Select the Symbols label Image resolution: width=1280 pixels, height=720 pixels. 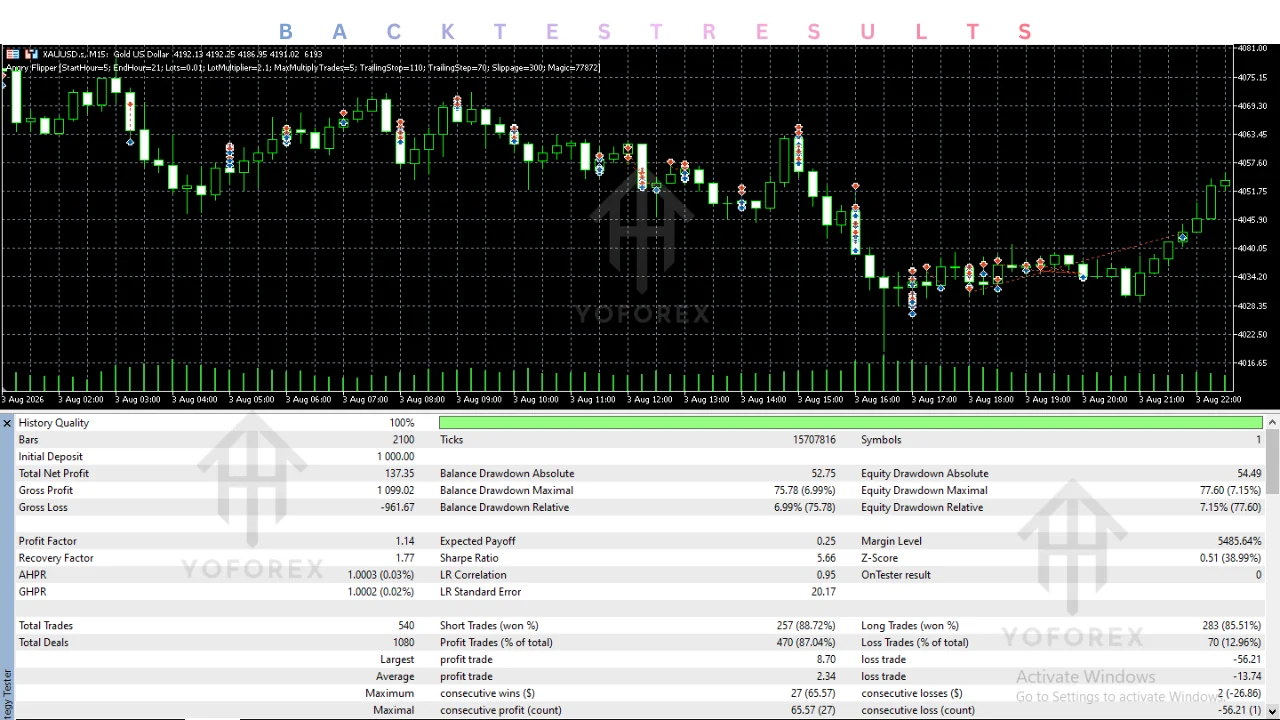click(x=881, y=440)
